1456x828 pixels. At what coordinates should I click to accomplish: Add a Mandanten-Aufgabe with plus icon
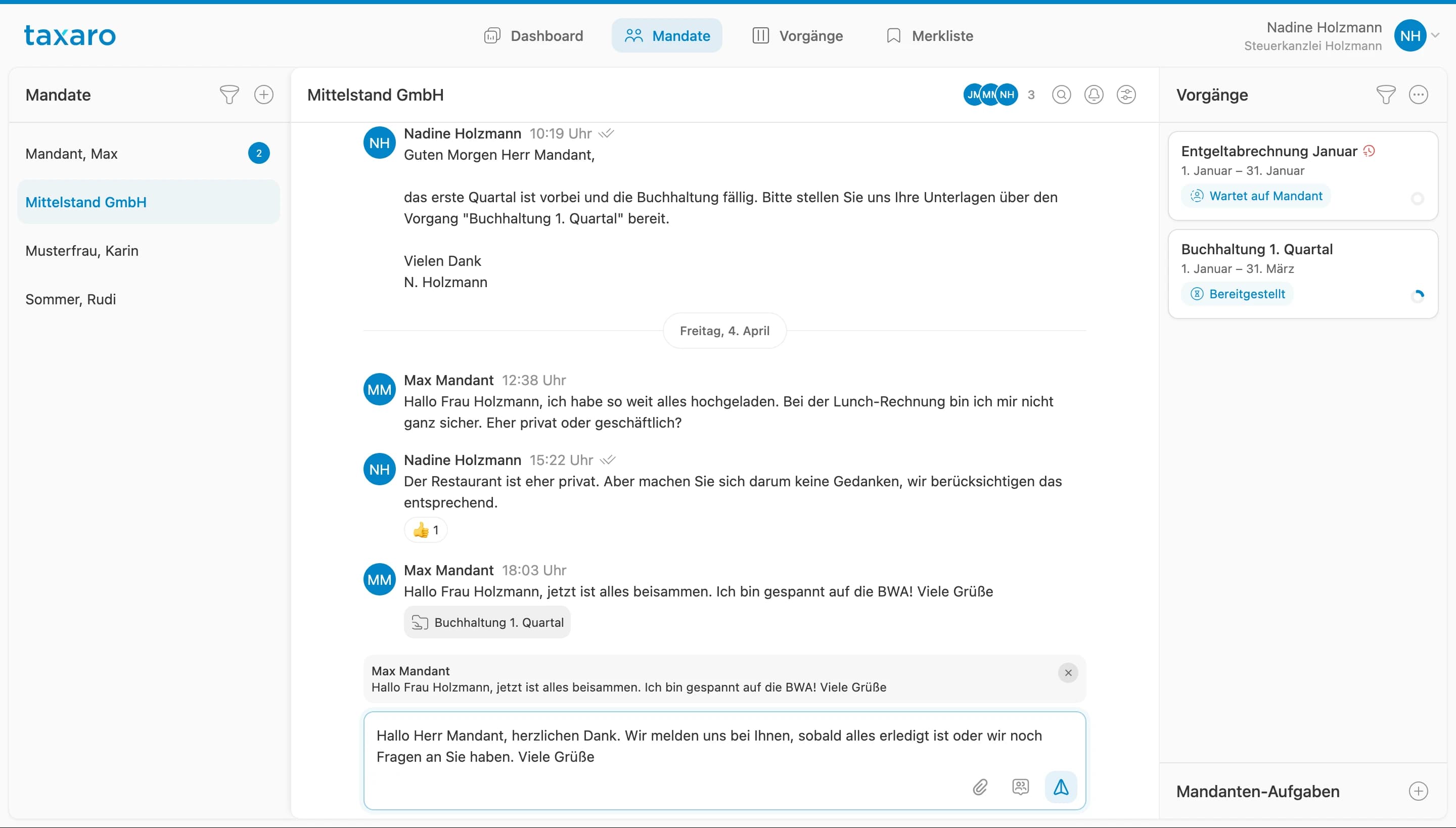click(x=1419, y=791)
